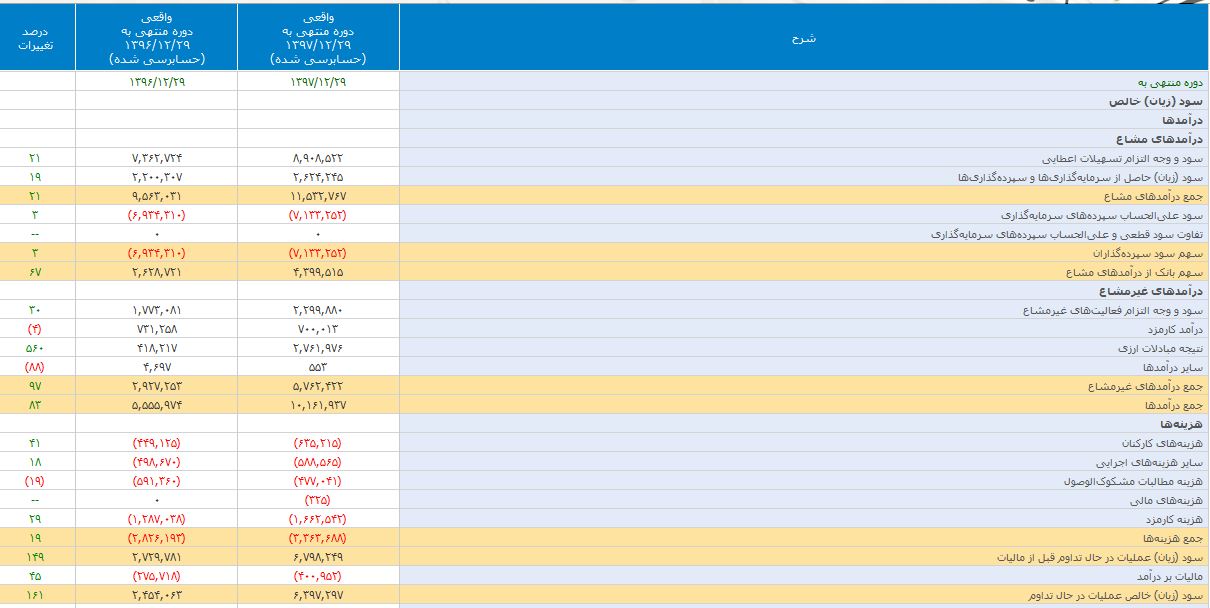The height and width of the screenshot is (608, 1210).
Task: Select the 1397/12/29 audited period column header
Action: point(318,38)
